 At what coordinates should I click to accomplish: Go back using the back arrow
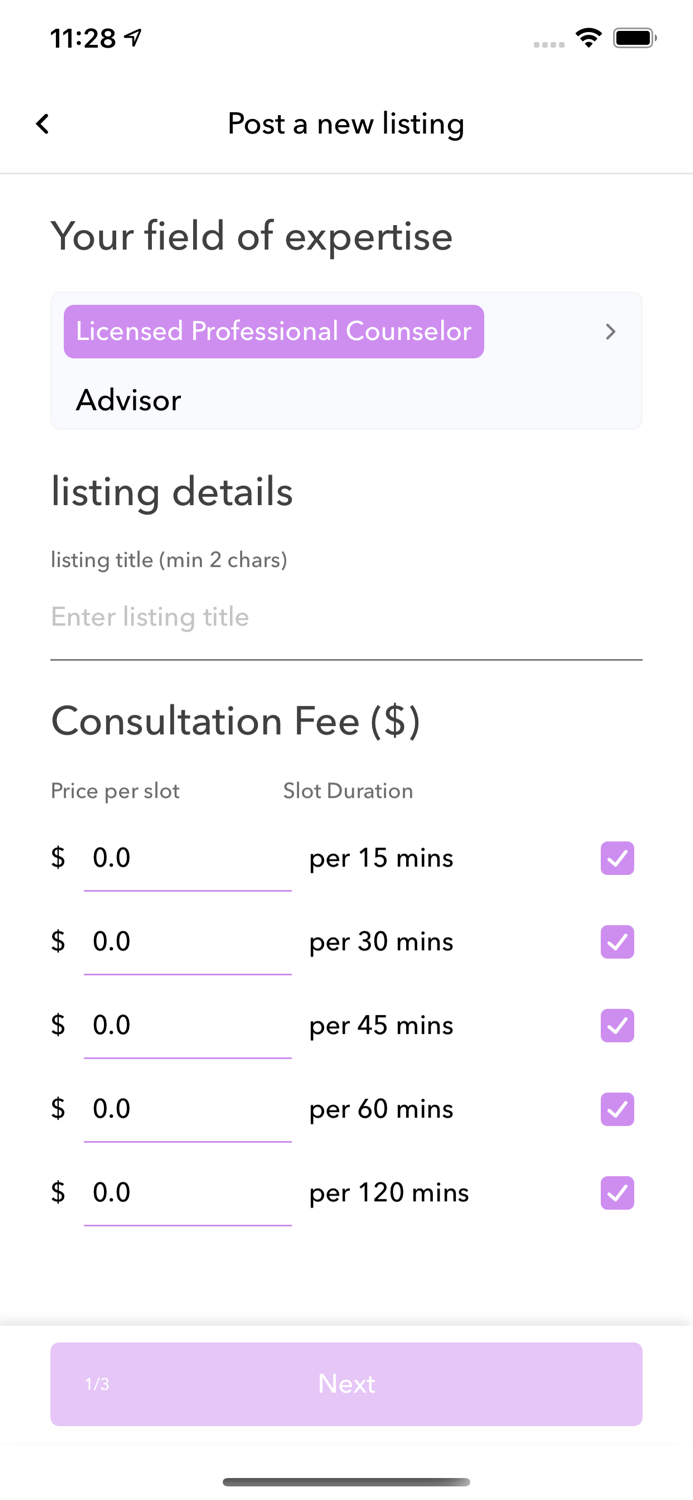pos(42,124)
